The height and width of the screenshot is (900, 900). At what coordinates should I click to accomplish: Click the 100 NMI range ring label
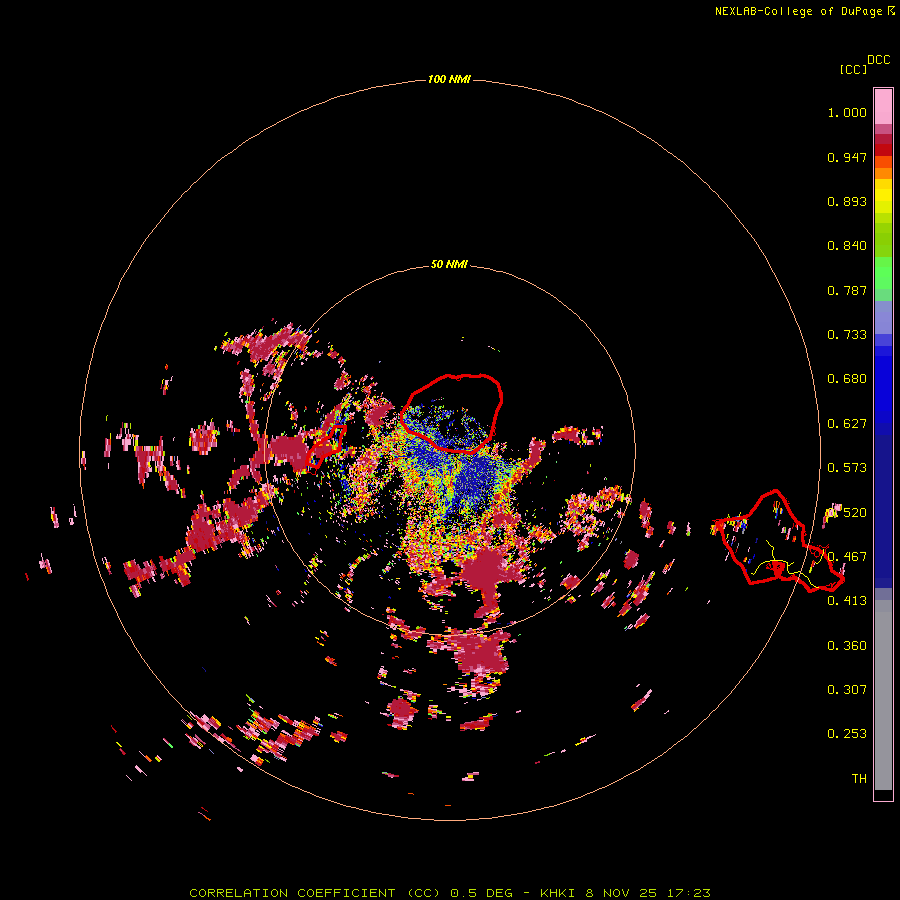449,79
